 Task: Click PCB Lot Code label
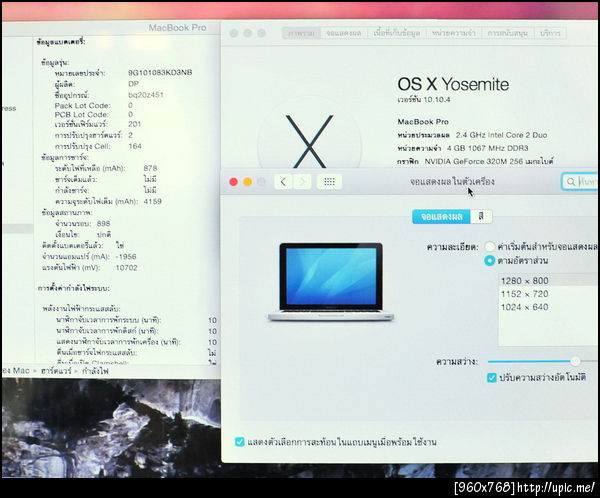[82, 114]
